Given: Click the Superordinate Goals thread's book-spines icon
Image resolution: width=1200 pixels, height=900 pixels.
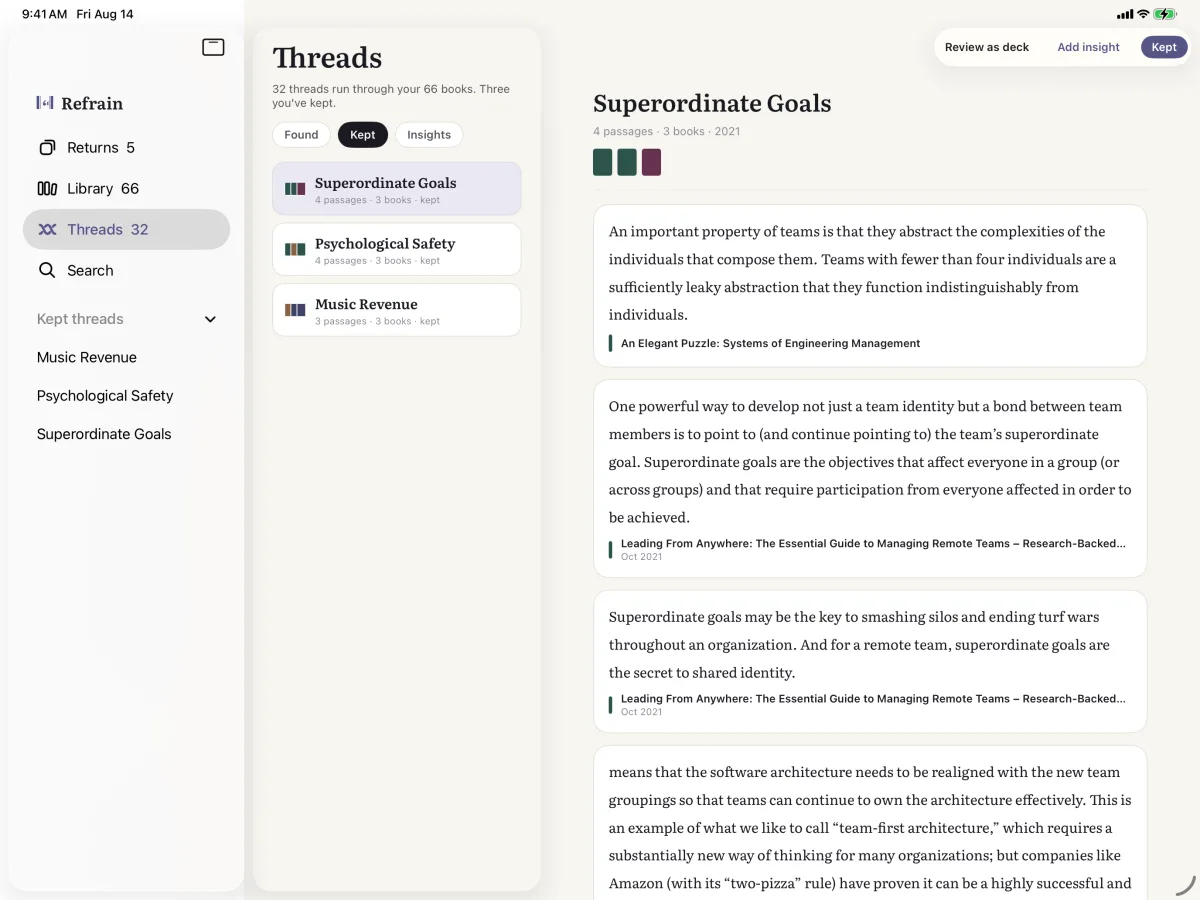Looking at the screenshot, I should point(295,188).
